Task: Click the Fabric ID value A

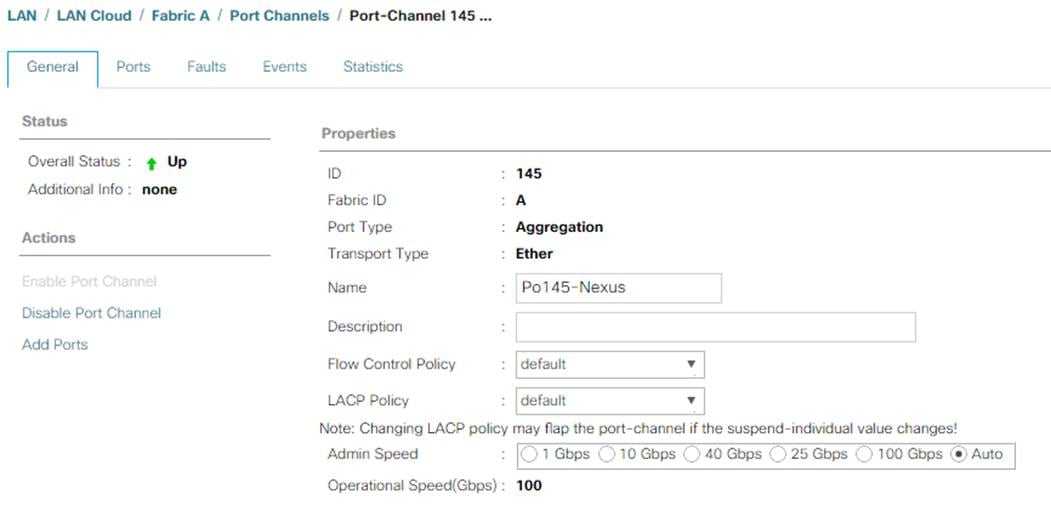Action: 521,200
